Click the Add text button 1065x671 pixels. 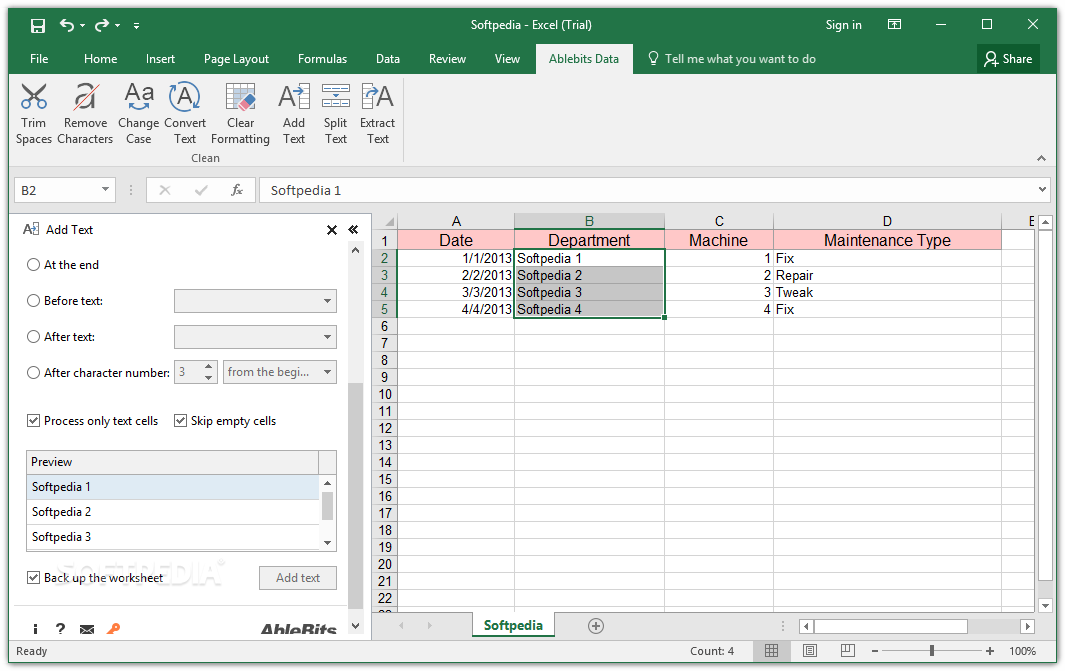297,578
